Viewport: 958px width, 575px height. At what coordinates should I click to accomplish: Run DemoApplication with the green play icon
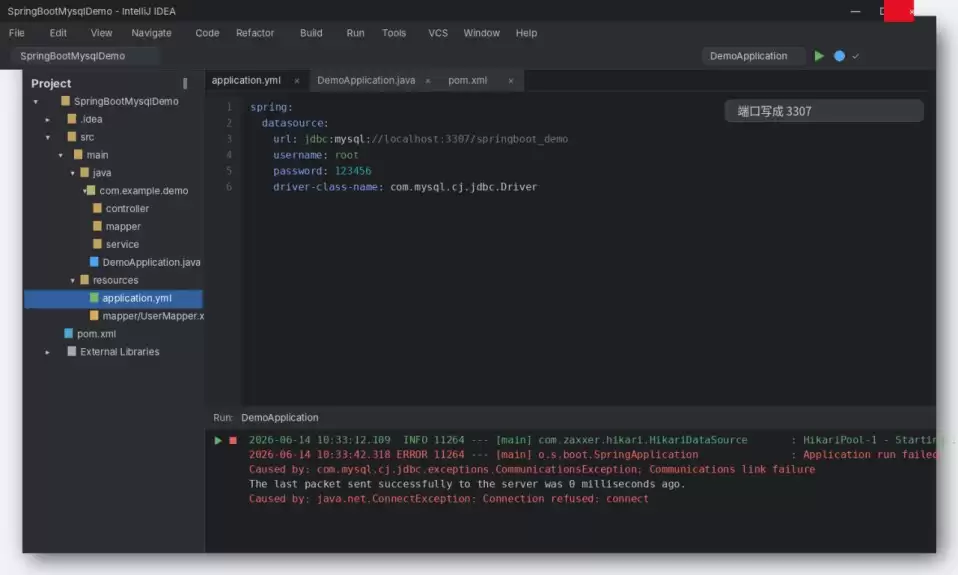(819, 56)
